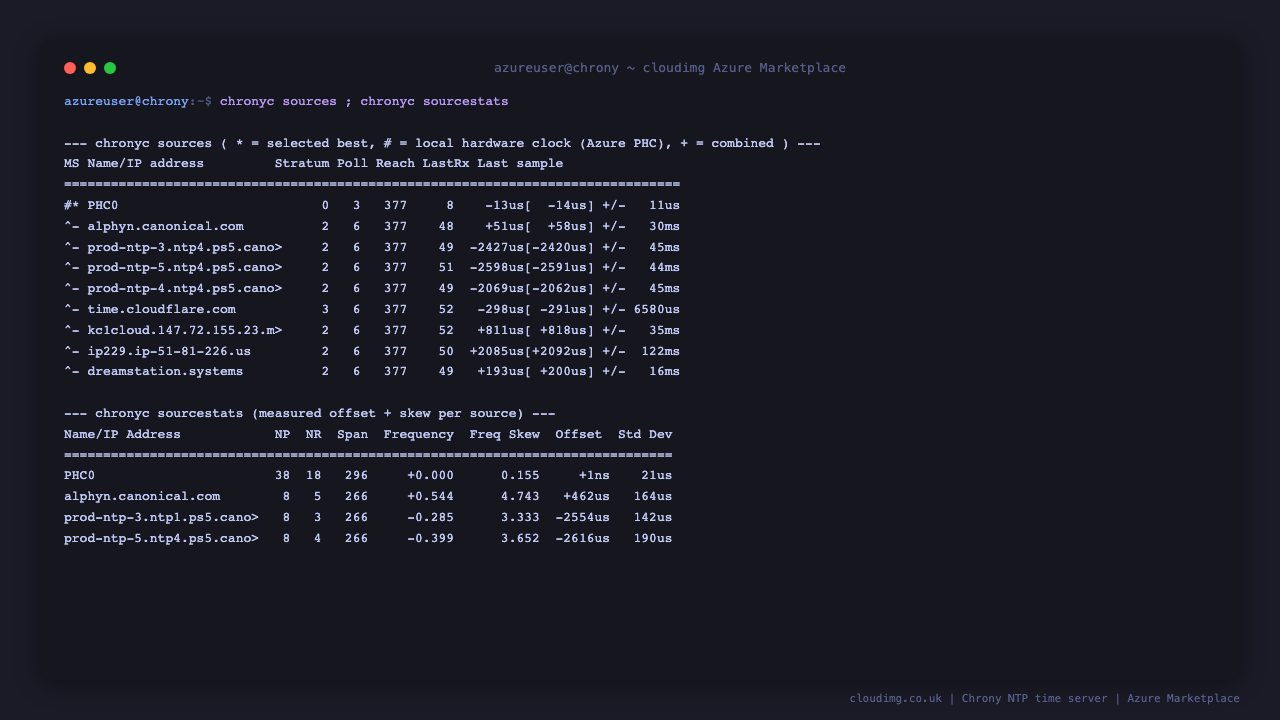Click the cloudimg.co.uk footer caption
The image size is (1280, 720).
[x=1044, y=698]
